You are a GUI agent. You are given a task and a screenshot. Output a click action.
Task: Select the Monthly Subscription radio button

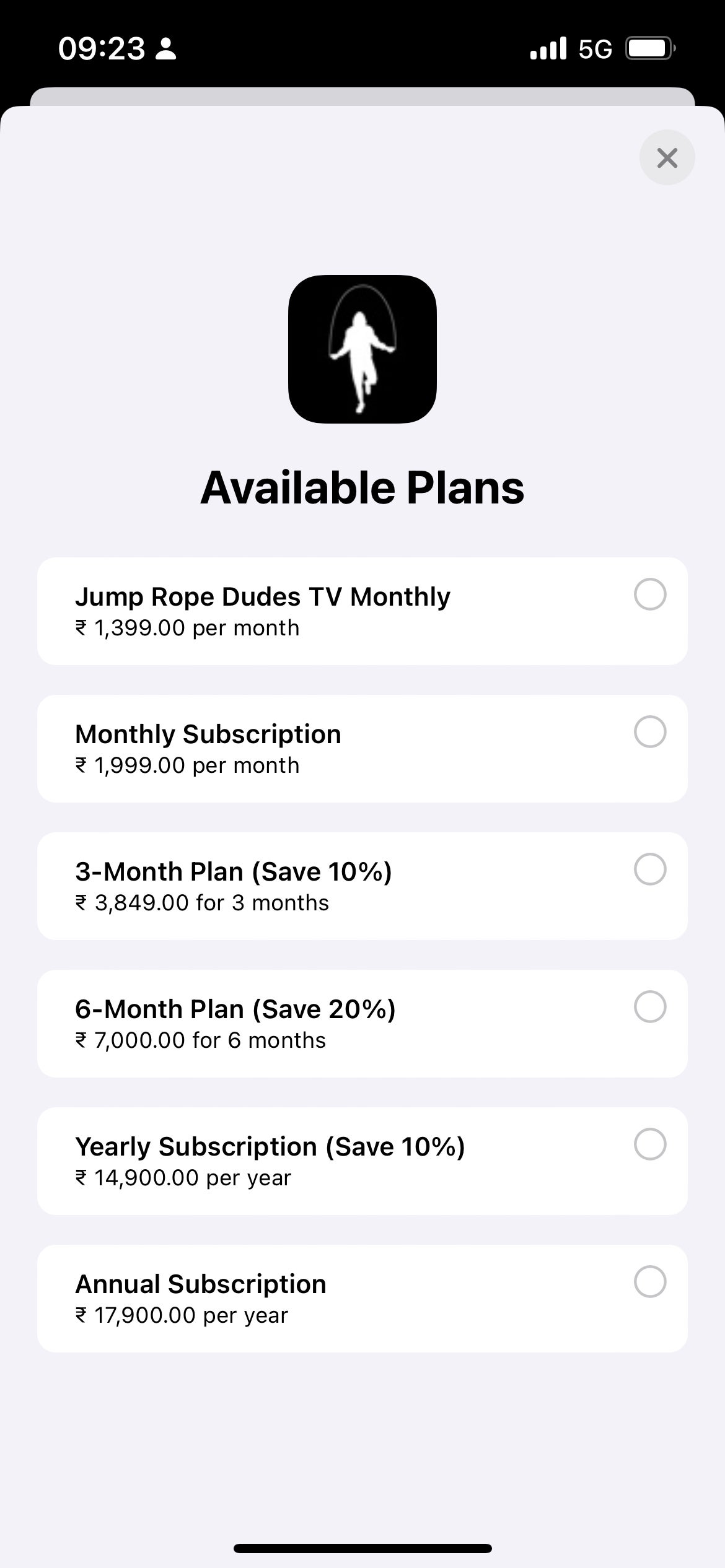click(x=650, y=732)
